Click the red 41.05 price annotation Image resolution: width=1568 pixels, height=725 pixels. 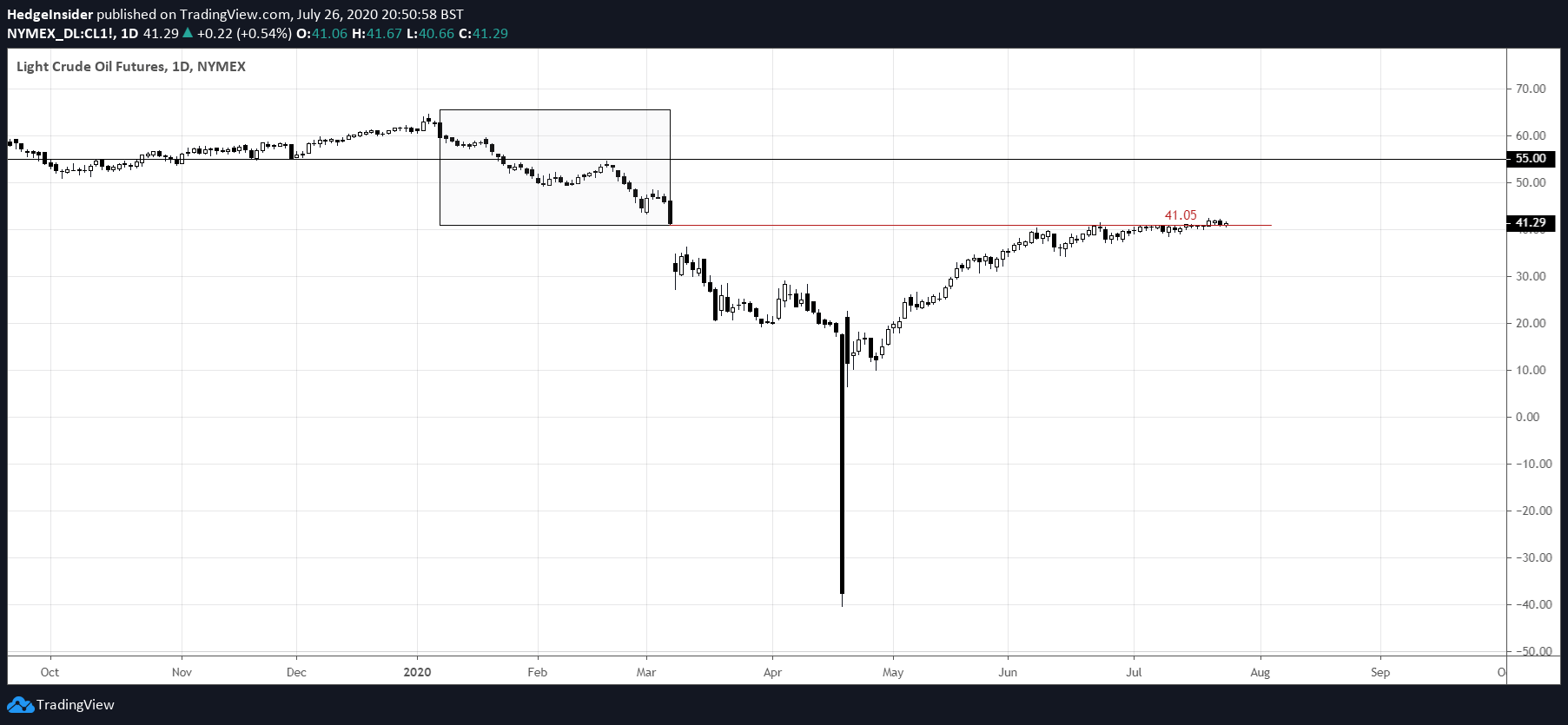(1181, 215)
